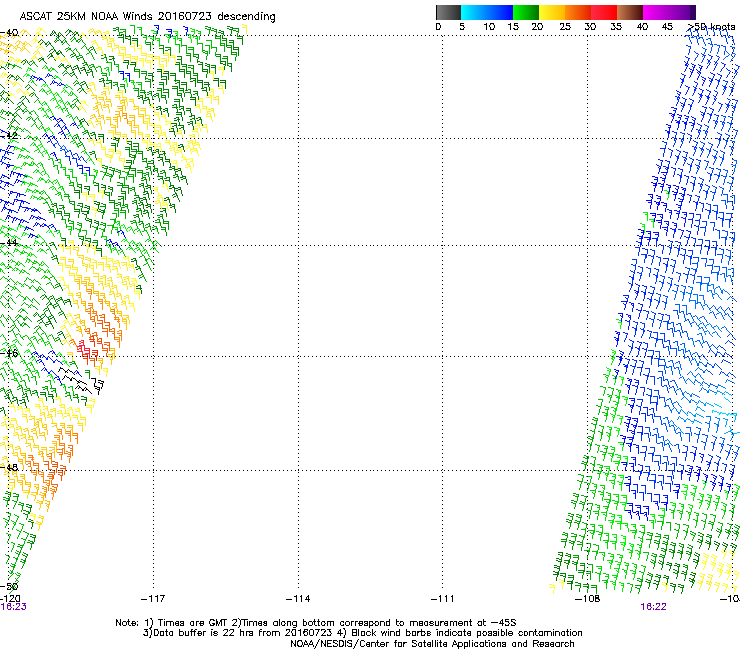The image size is (740, 650).
Task: Click the purple time stamp '16:22'
Action: pyautogui.click(x=653, y=607)
